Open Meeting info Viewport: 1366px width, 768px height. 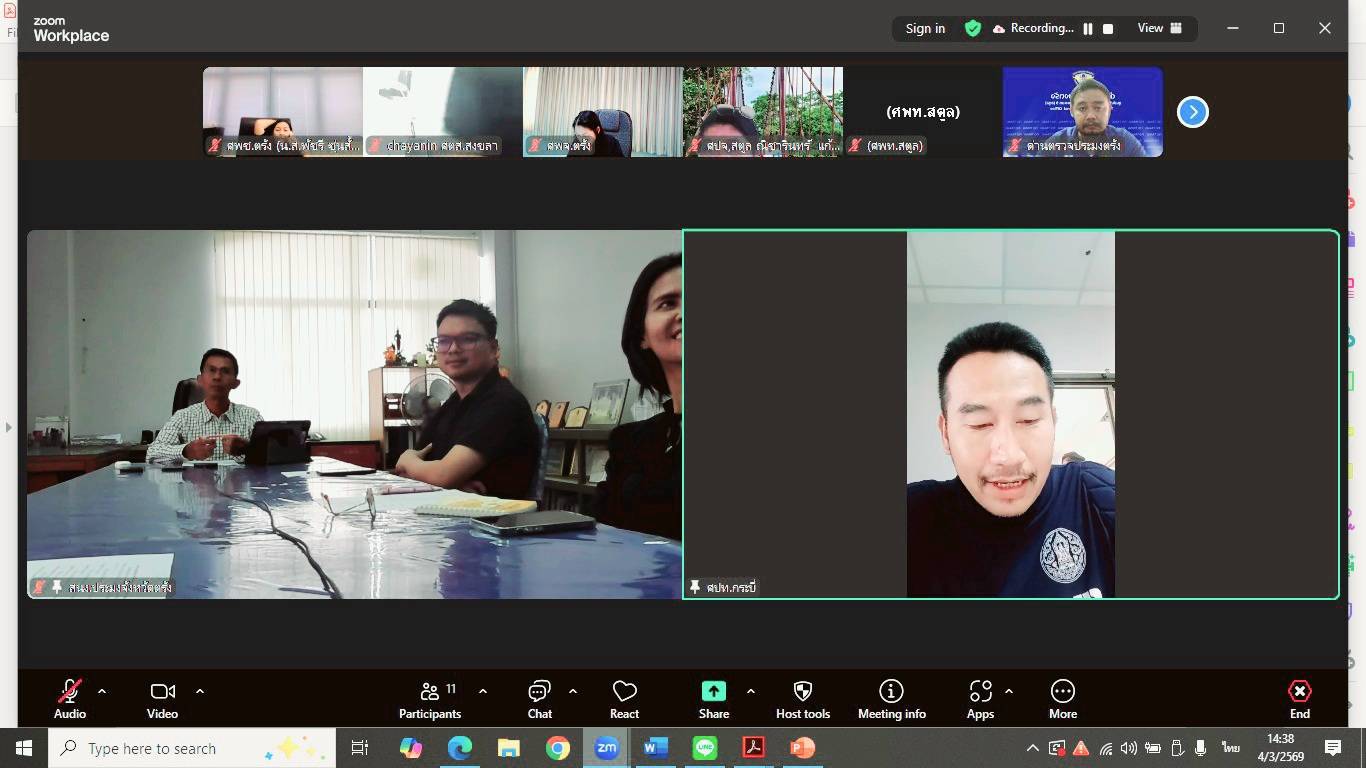coord(891,692)
